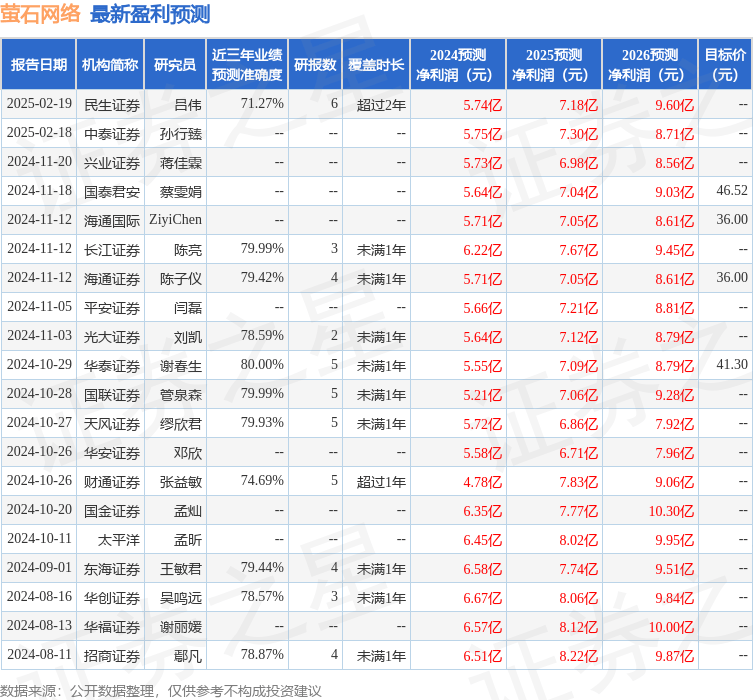753x700 pixels.
Task: Click the date 2025-02-18
Action: click(39, 132)
